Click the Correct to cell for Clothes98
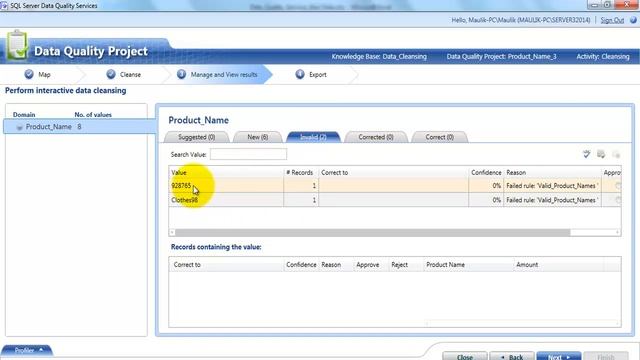The height and width of the screenshot is (360, 640). pos(393,200)
